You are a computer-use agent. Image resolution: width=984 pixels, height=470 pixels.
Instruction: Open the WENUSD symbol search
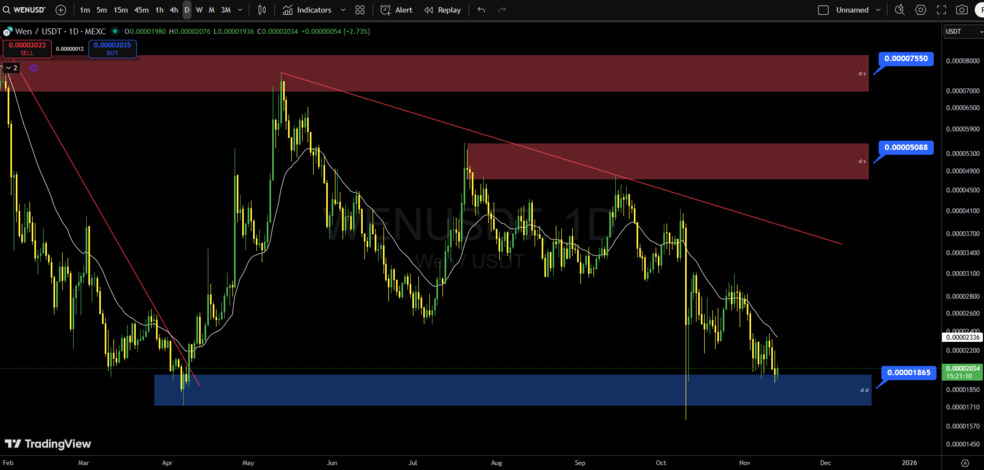point(26,10)
